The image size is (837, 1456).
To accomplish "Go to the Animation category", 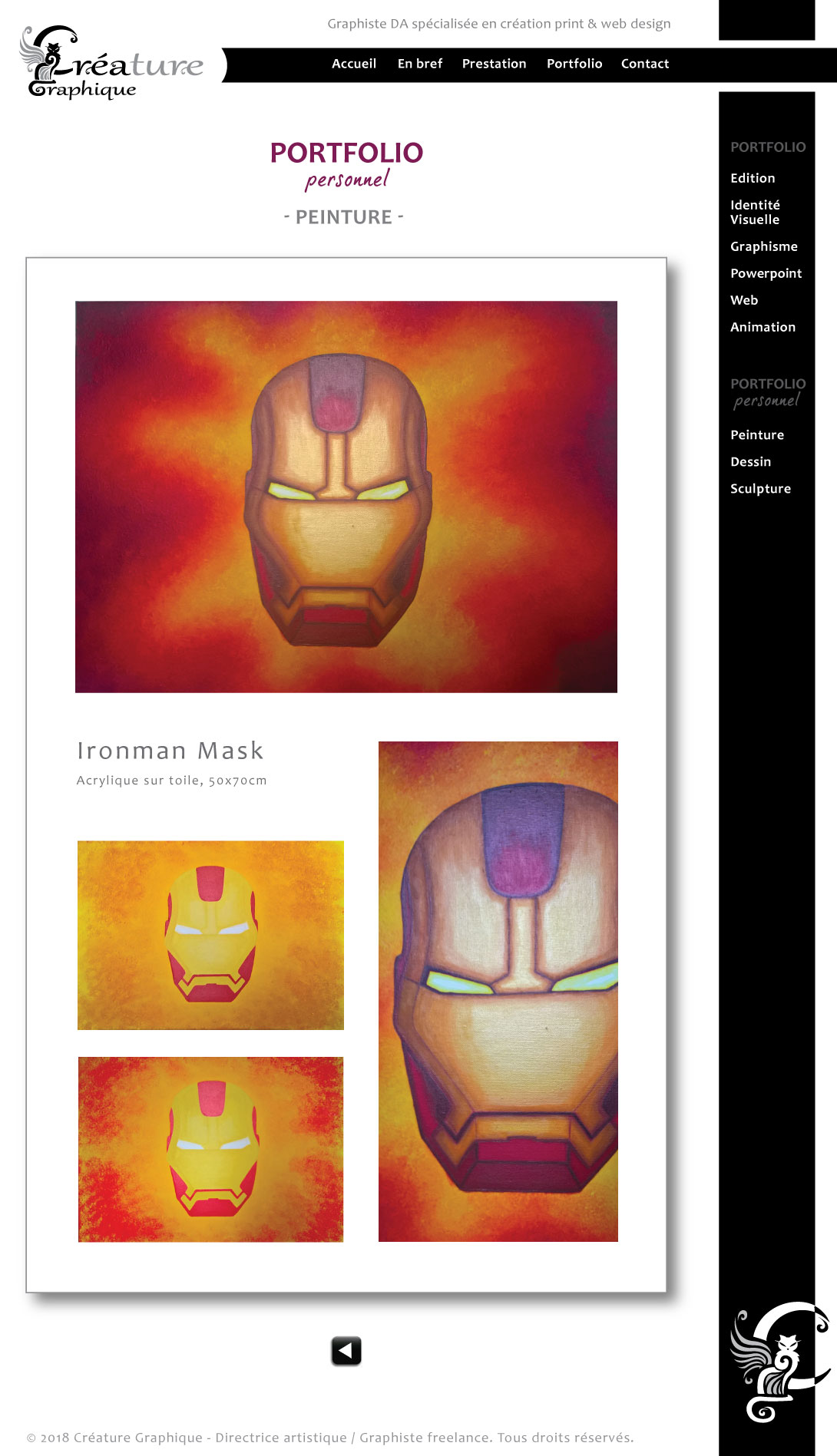I will tap(763, 327).
